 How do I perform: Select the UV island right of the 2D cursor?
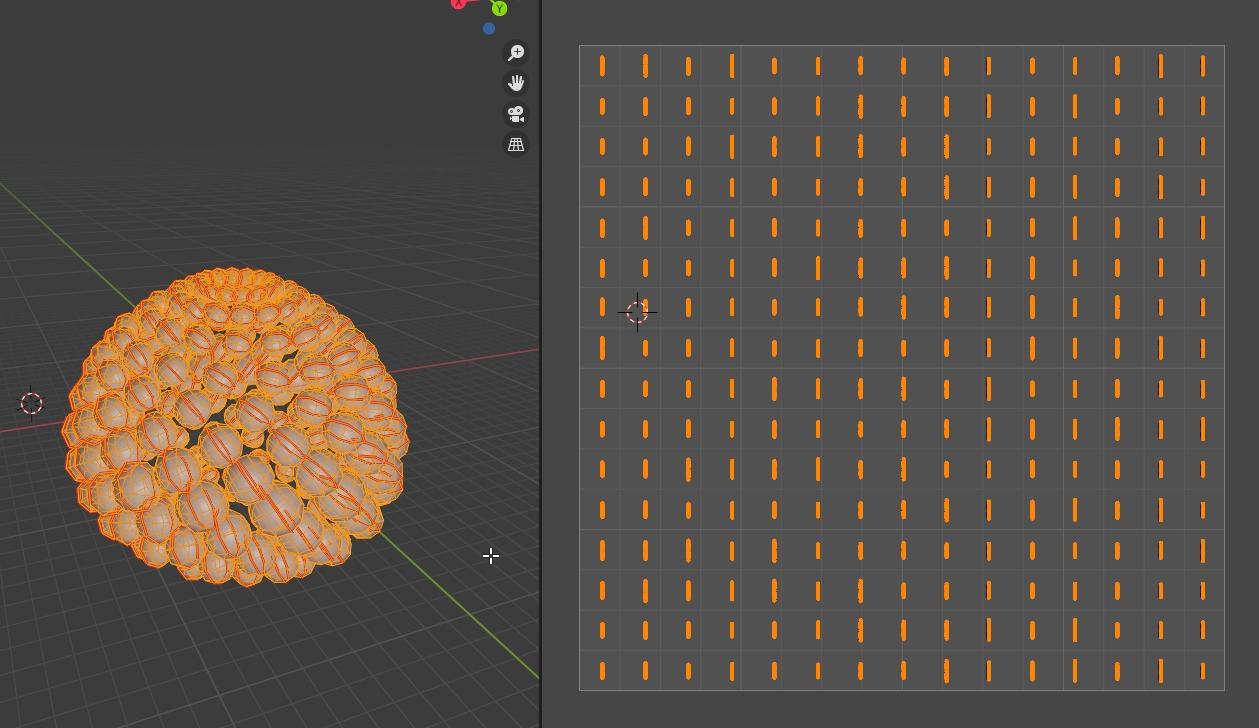[x=688, y=307]
